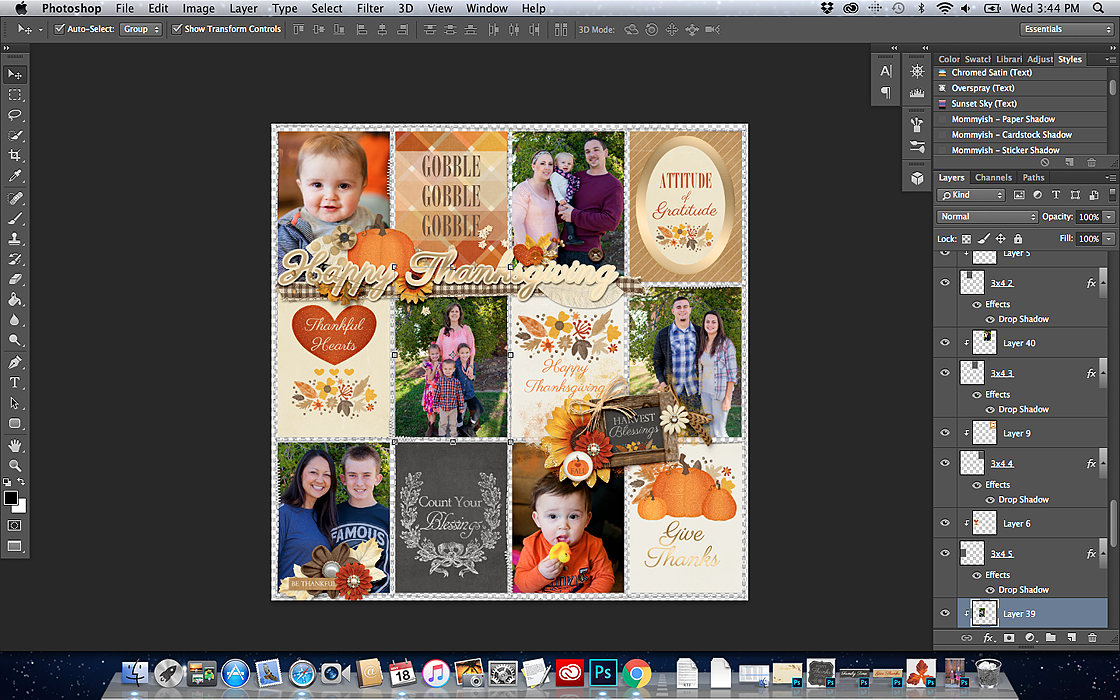Screen dimensions: 1120x700
Task: Toggle the Auto-Select checkbox
Action: tap(60, 29)
